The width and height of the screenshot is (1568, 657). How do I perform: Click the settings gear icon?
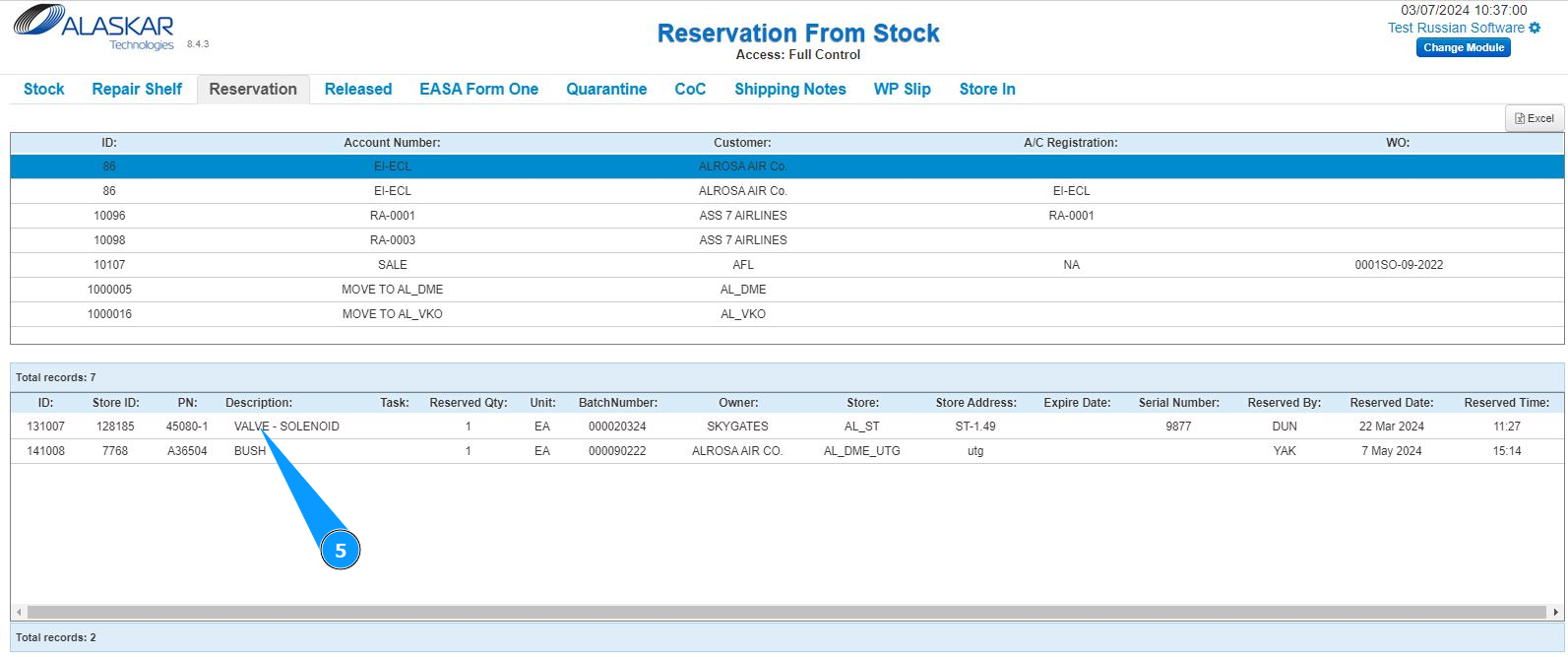point(1535,28)
